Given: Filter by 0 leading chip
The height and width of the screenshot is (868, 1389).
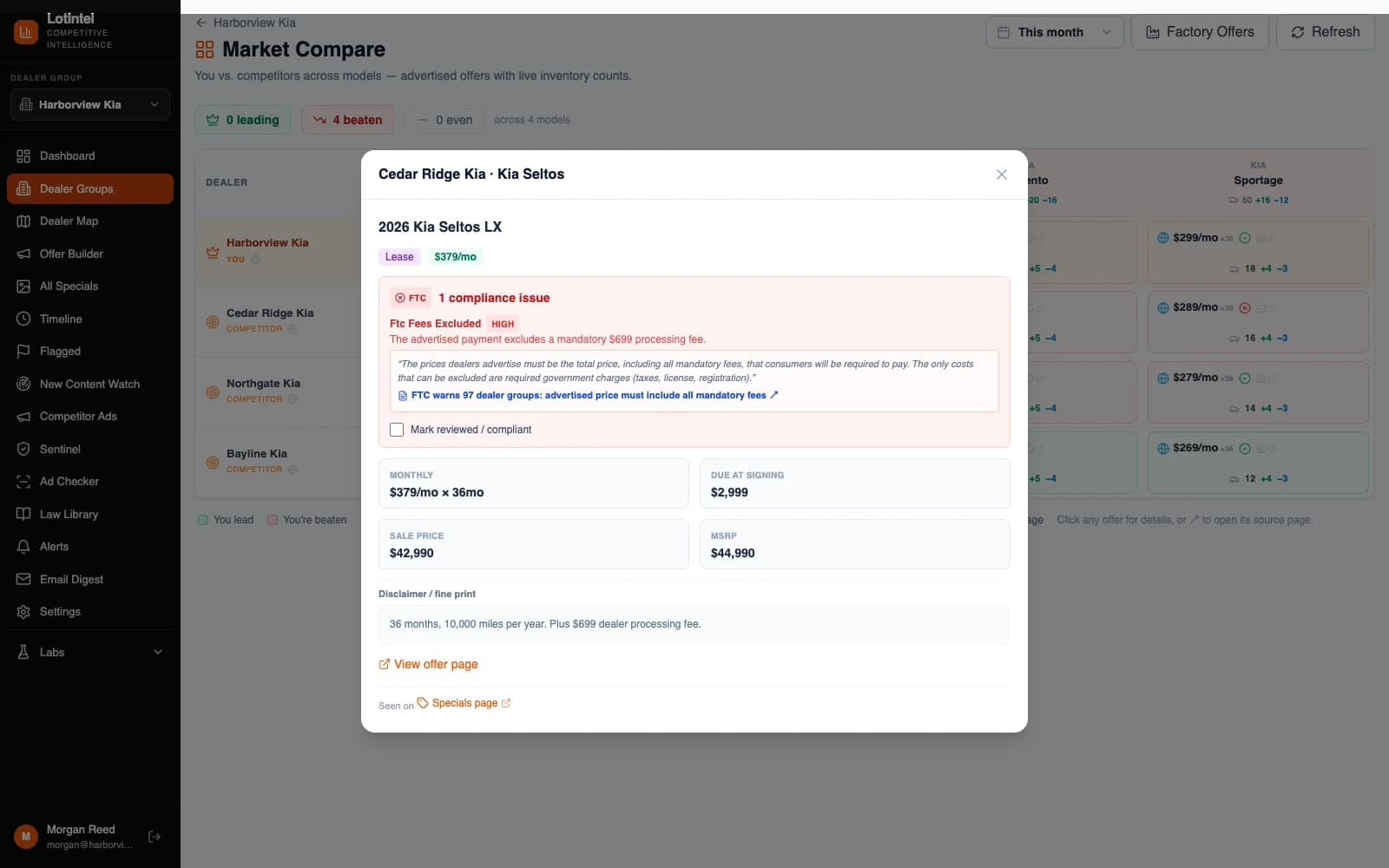Looking at the screenshot, I should tap(243, 120).
